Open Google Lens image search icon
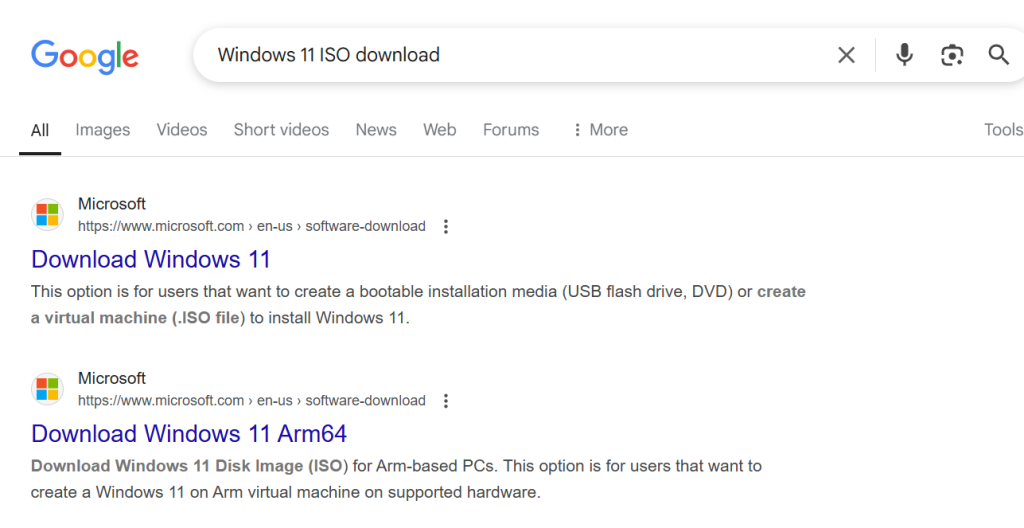Image resolution: width=1024 pixels, height=528 pixels. click(952, 55)
